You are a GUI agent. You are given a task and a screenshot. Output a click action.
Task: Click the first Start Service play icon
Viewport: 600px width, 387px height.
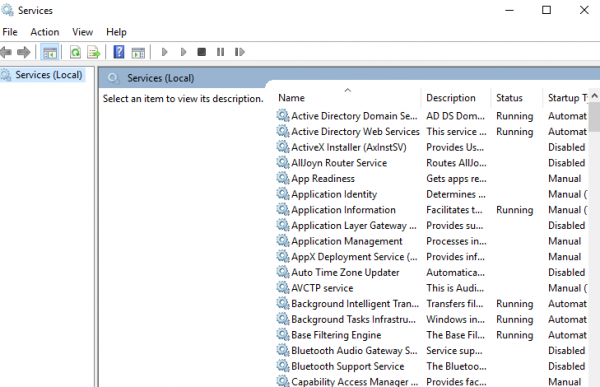click(x=165, y=52)
